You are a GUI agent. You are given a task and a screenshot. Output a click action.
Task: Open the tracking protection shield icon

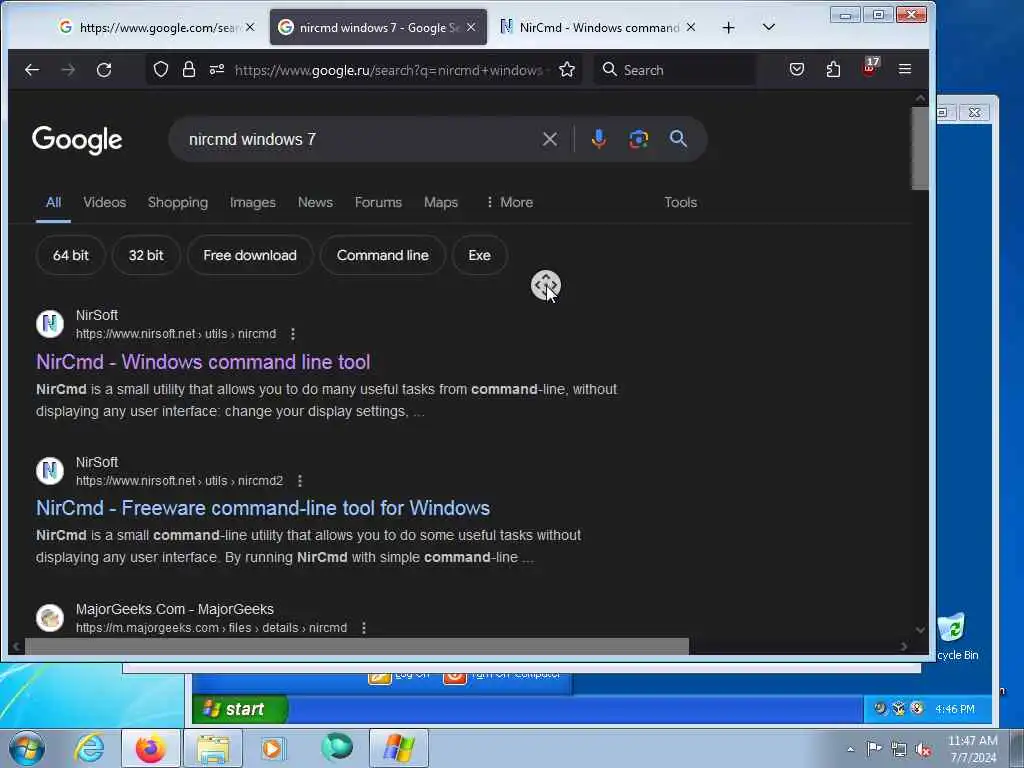tap(161, 69)
